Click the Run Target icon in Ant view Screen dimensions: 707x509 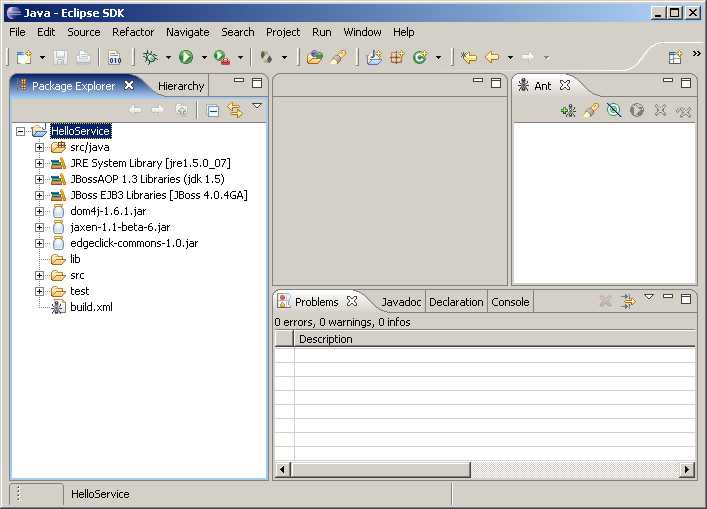pos(637,110)
